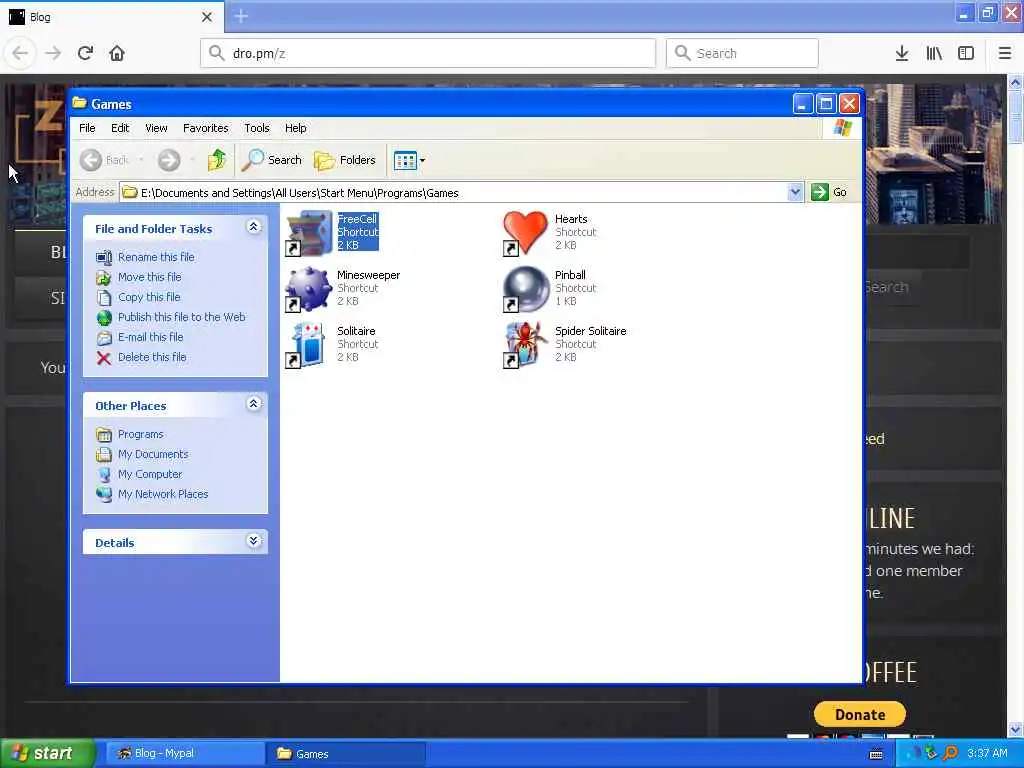Click Copy this file

click(149, 297)
